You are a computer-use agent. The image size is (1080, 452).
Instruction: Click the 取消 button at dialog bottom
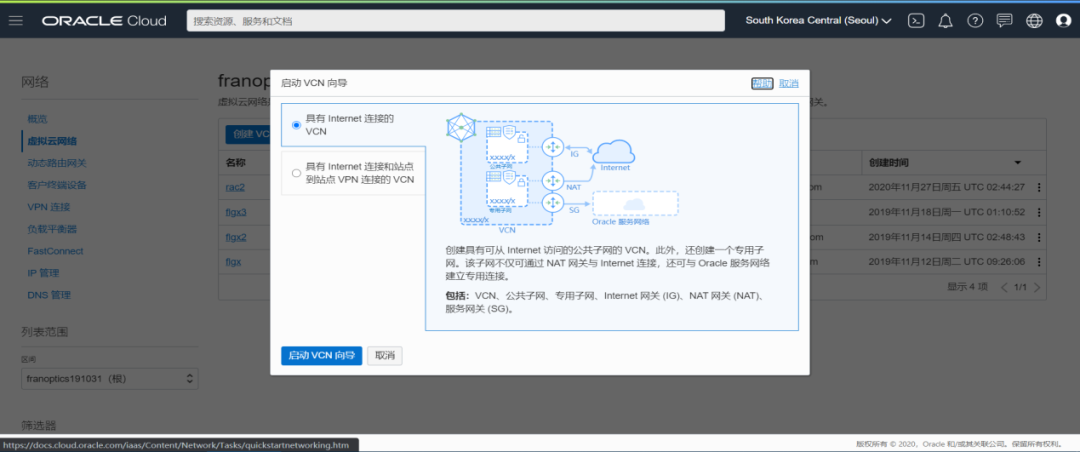point(384,356)
